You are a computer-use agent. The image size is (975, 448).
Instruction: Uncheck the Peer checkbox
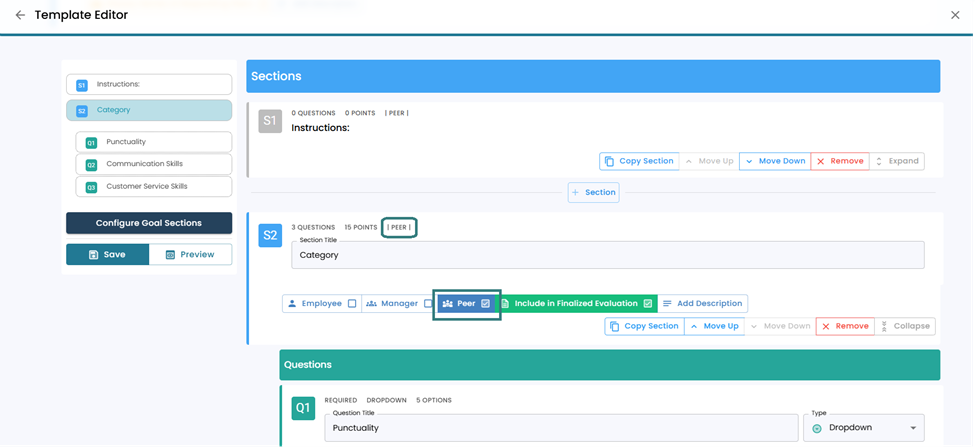point(486,304)
